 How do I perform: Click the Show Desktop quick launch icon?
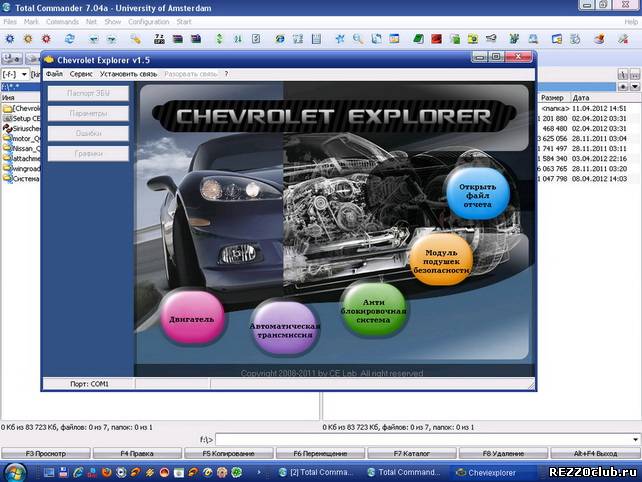click(49, 473)
